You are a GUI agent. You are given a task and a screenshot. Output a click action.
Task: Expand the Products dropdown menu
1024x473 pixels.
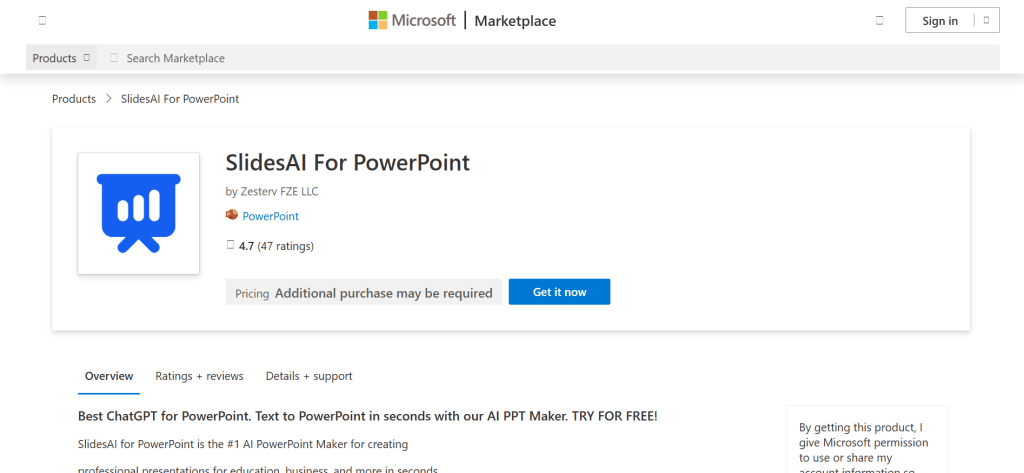click(62, 58)
